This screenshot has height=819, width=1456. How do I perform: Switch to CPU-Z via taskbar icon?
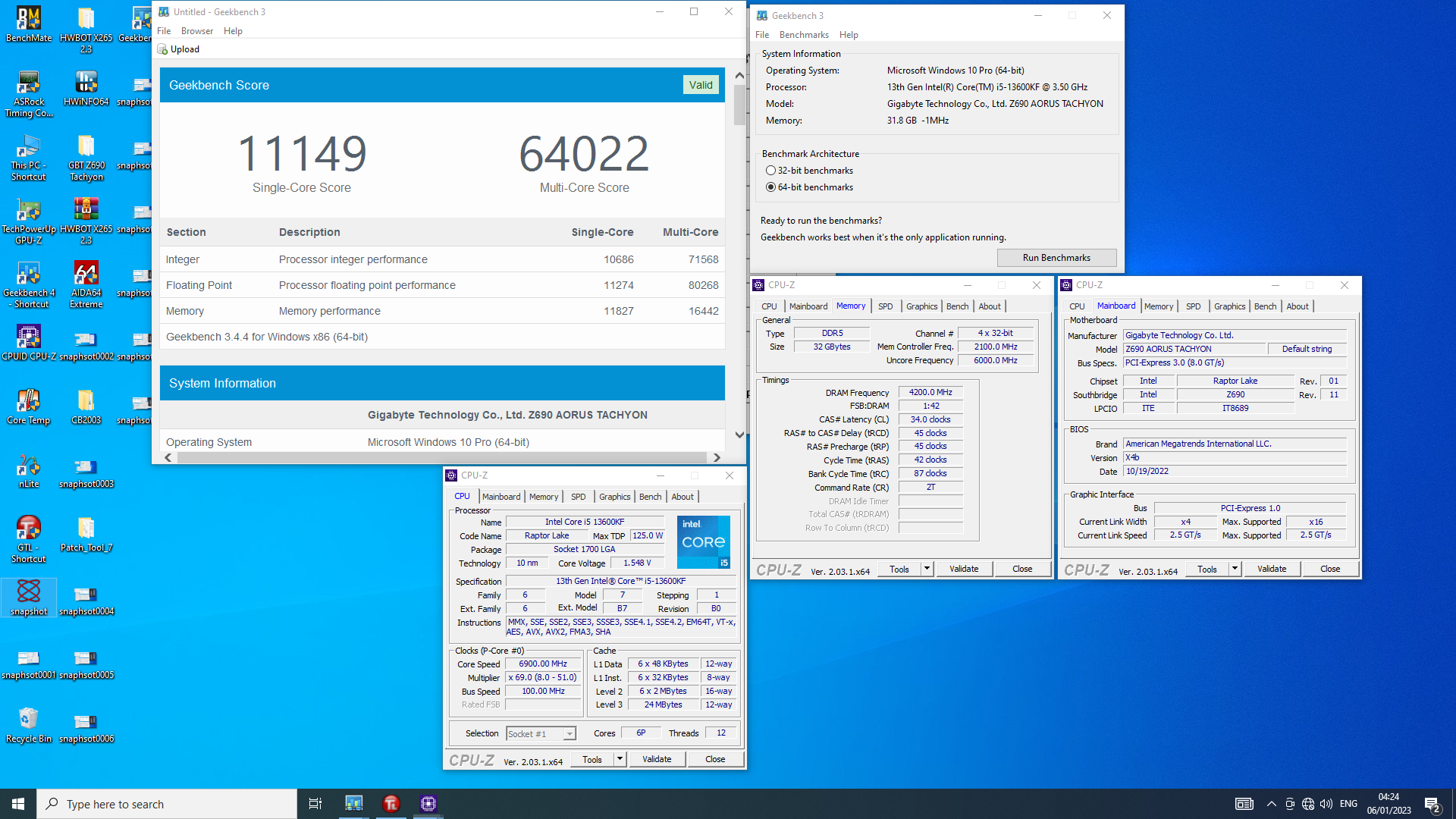coord(428,804)
